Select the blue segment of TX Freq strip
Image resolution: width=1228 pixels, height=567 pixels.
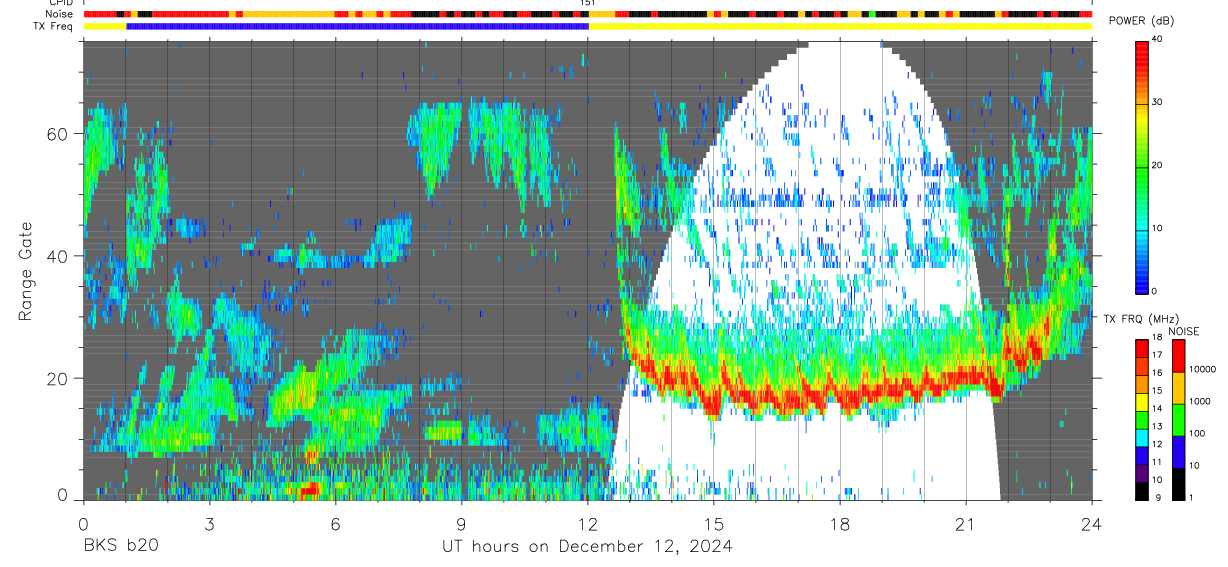click(x=358, y=26)
